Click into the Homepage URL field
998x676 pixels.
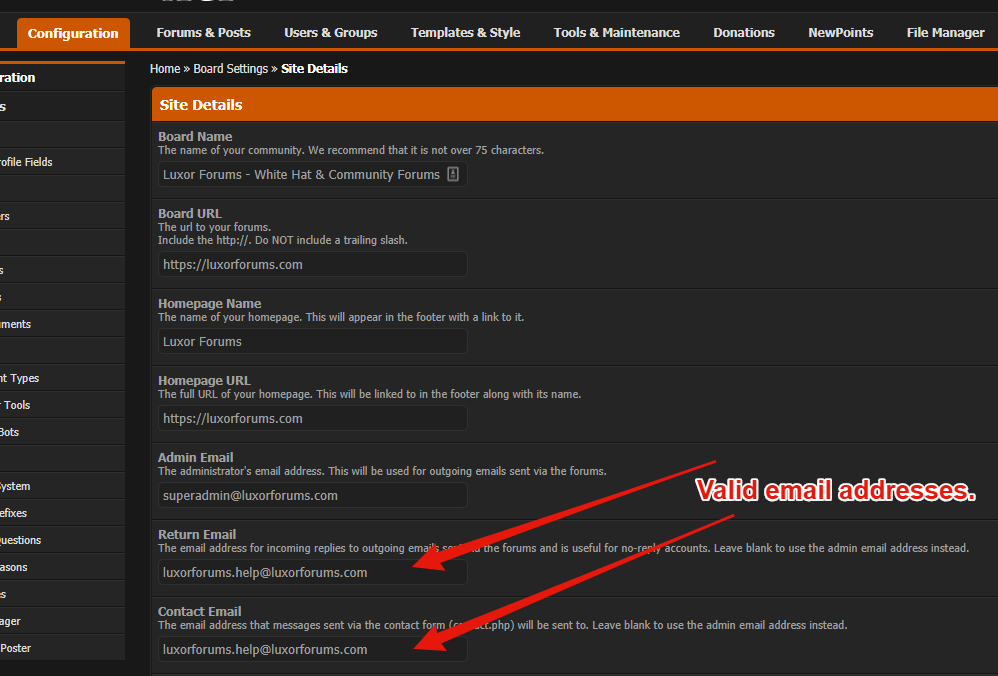(x=313, y=418)
